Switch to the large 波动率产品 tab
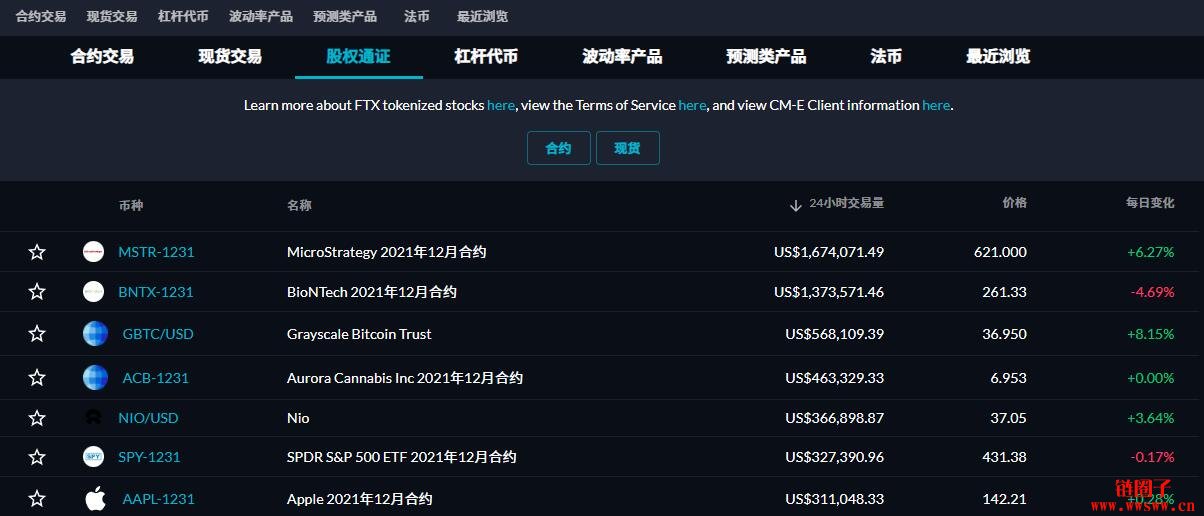This screenshot has height=516, width=1204. click(x=622, y=57)
